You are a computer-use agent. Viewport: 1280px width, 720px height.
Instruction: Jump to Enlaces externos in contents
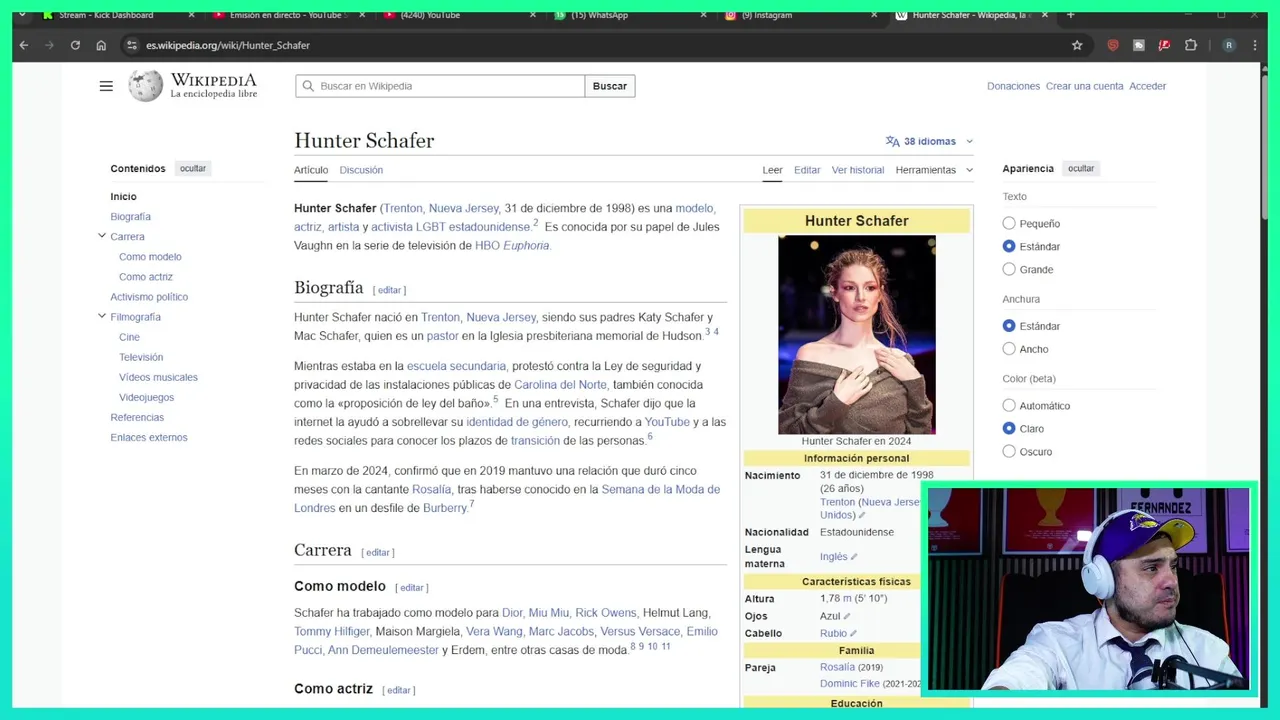pos(149,437)
